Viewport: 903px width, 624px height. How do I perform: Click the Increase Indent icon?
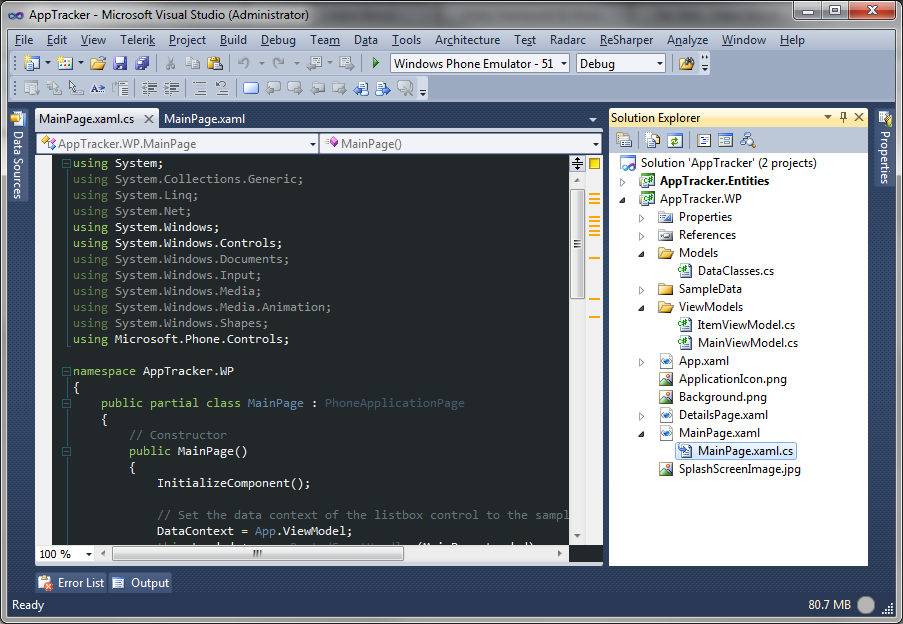[171, 88]
